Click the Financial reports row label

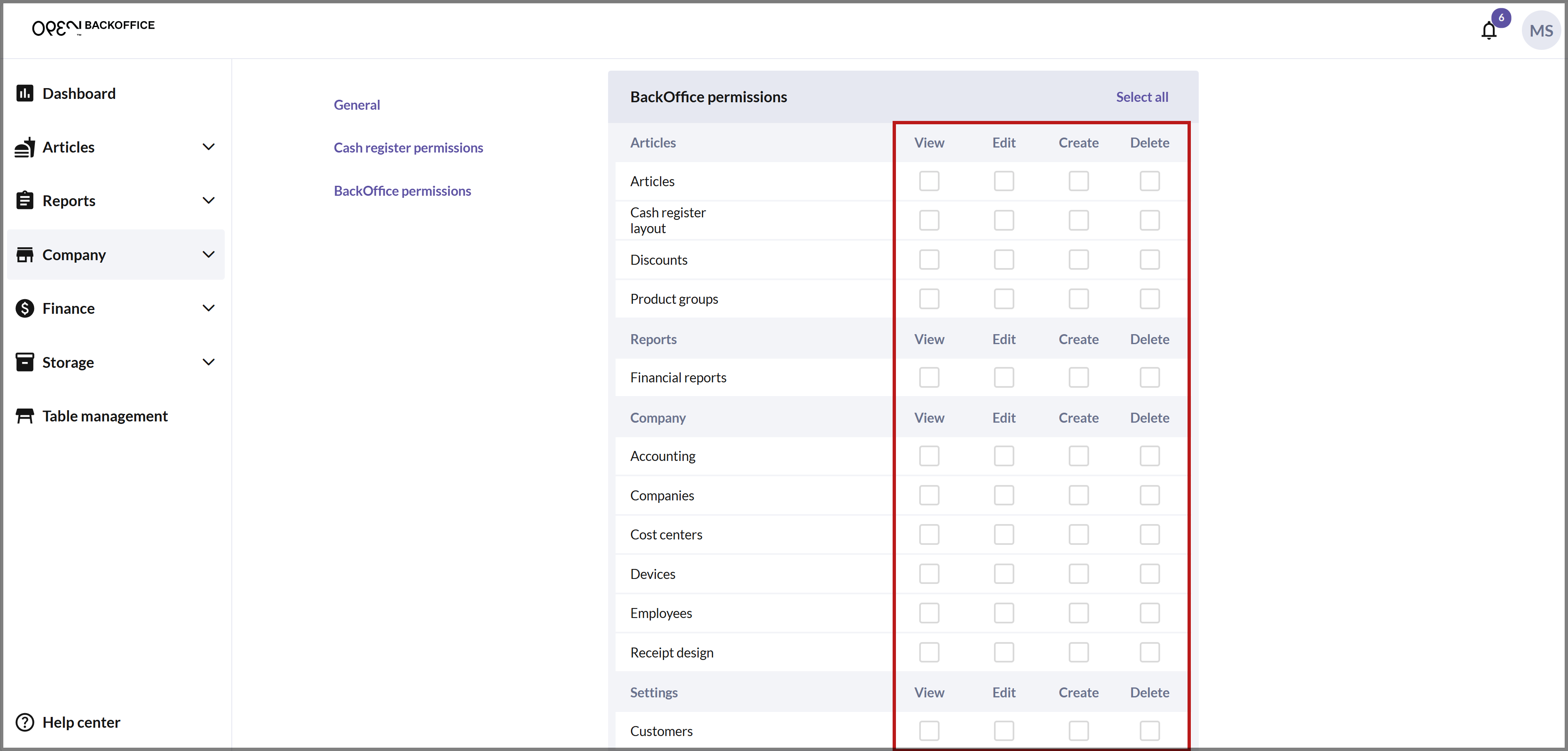click(678, 378)
